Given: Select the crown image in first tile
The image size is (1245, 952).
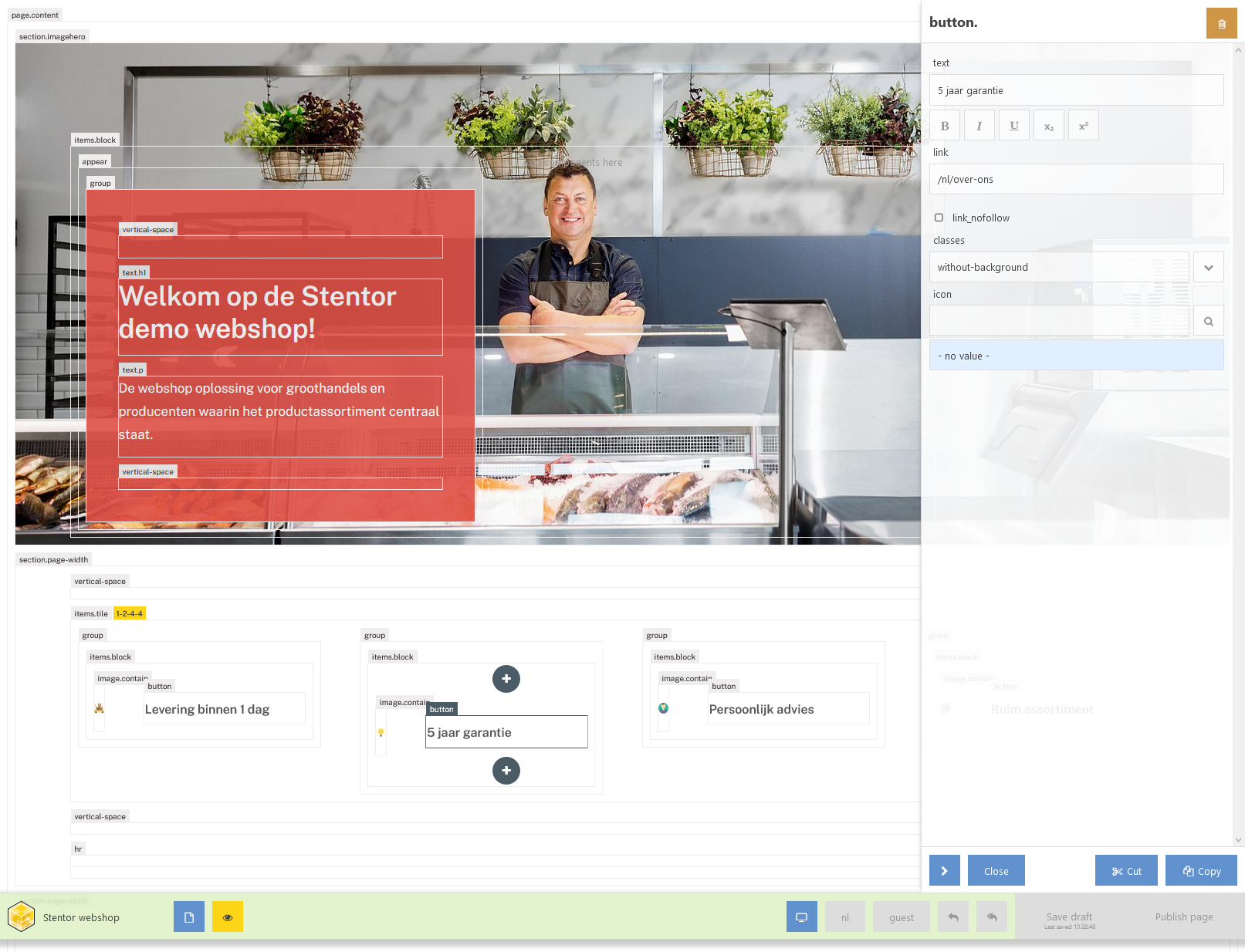Looking at the screenshot, I should click(99, 708).
